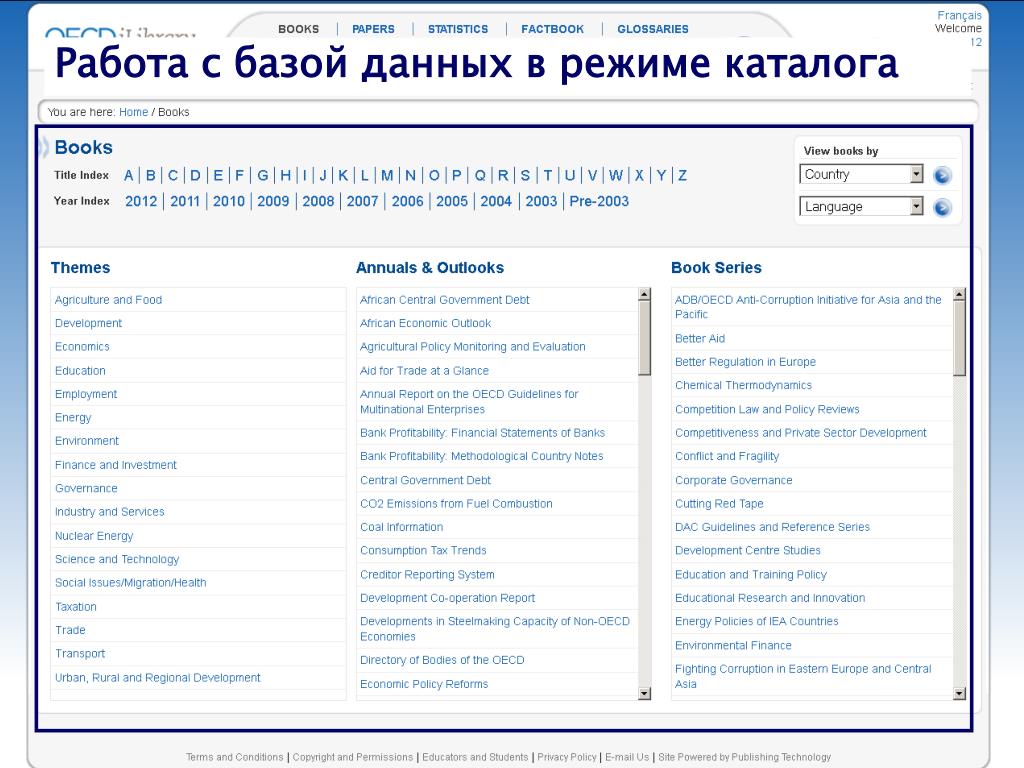Click the go arrow beside Language dropdown
This screenshot has height=768, width=1024.
point(942,208)
